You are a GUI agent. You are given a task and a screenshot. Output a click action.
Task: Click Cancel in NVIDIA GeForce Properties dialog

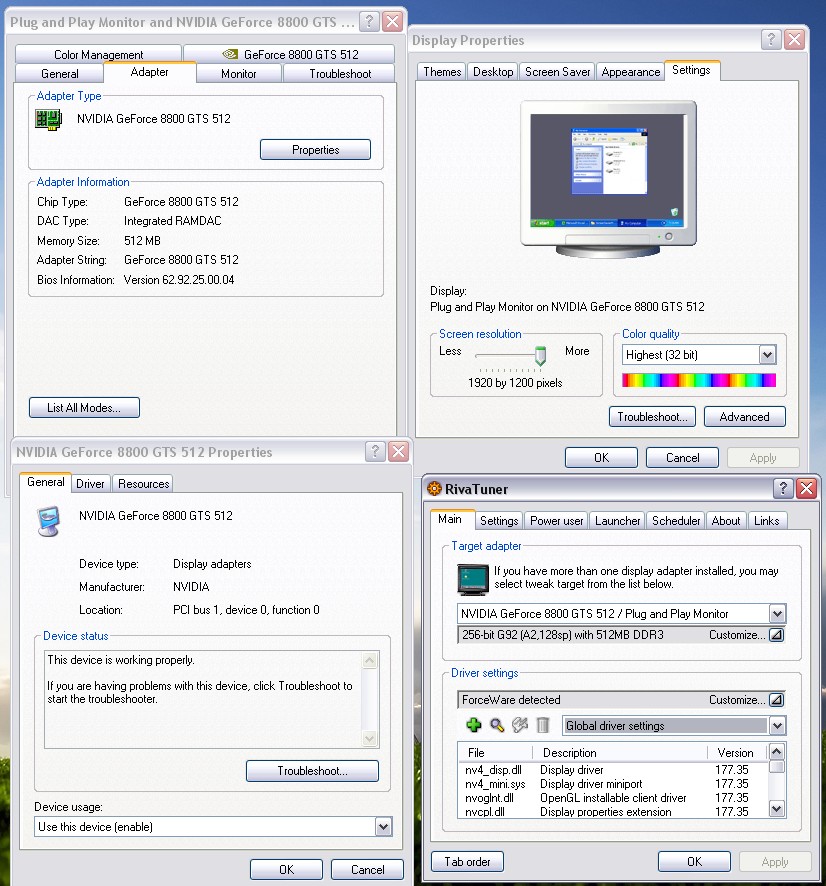pyautogui.click(x=367, y=870)
